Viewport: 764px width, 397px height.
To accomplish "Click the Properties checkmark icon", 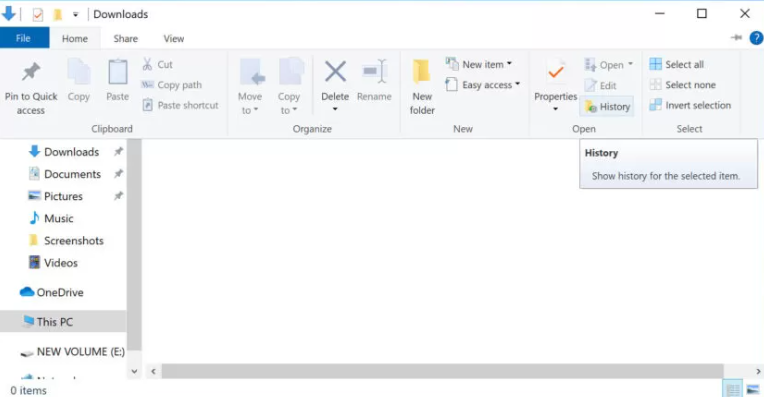I will point(555,72).
